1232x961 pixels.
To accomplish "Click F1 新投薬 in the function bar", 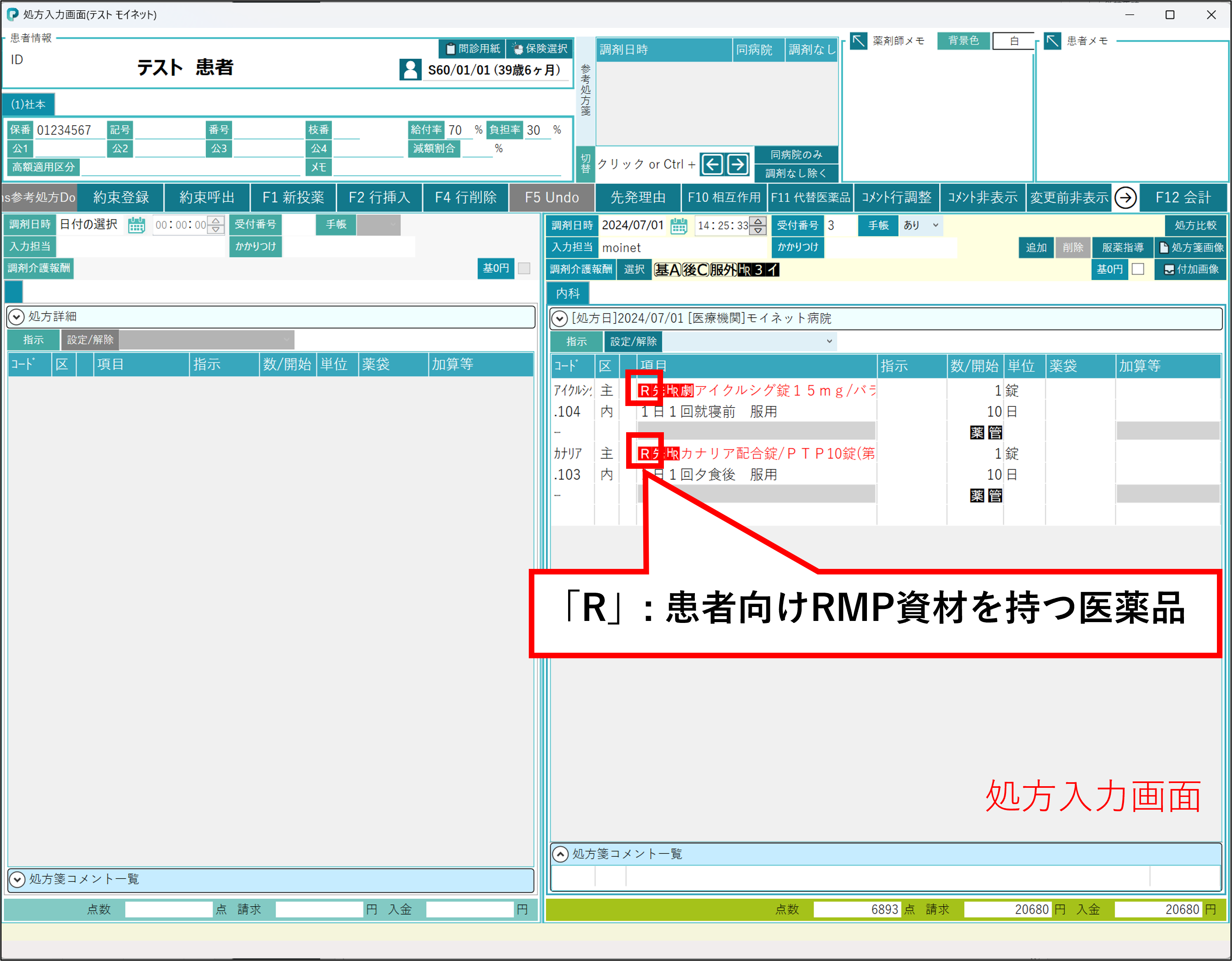I will [x=293, y=198].
